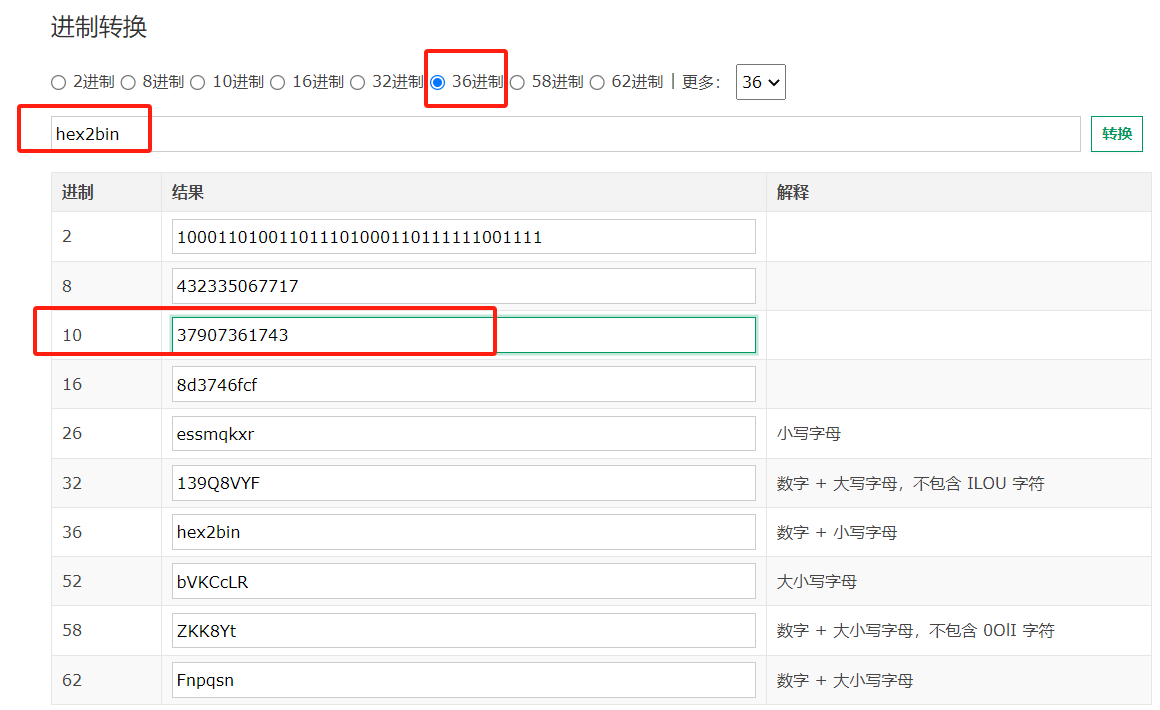Pick the 32进制 radio button
The width and height of the screenshot is (1160, 710).
(358, 82)
